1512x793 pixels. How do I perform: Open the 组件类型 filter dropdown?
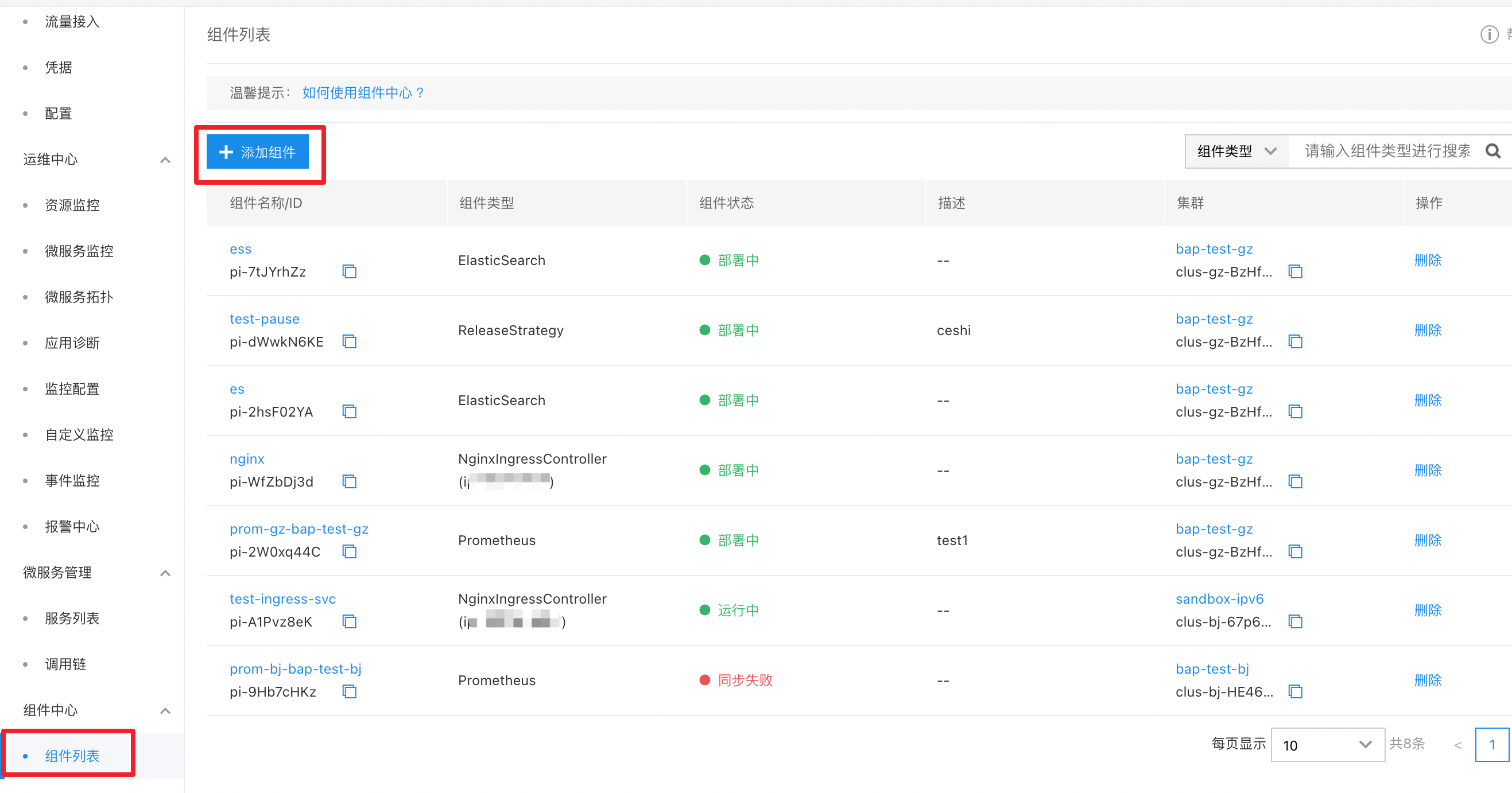(1236, 151)
